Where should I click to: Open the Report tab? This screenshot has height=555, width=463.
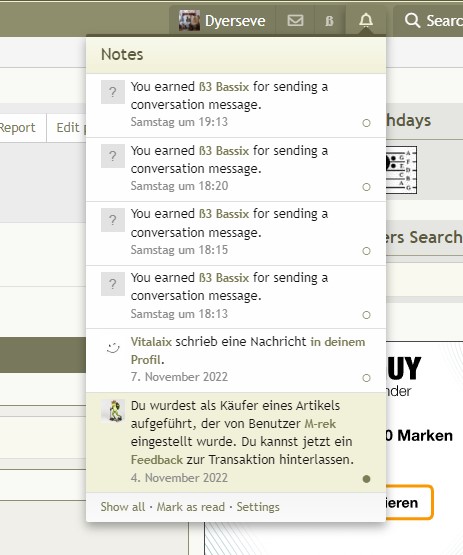tap(17, 127)
